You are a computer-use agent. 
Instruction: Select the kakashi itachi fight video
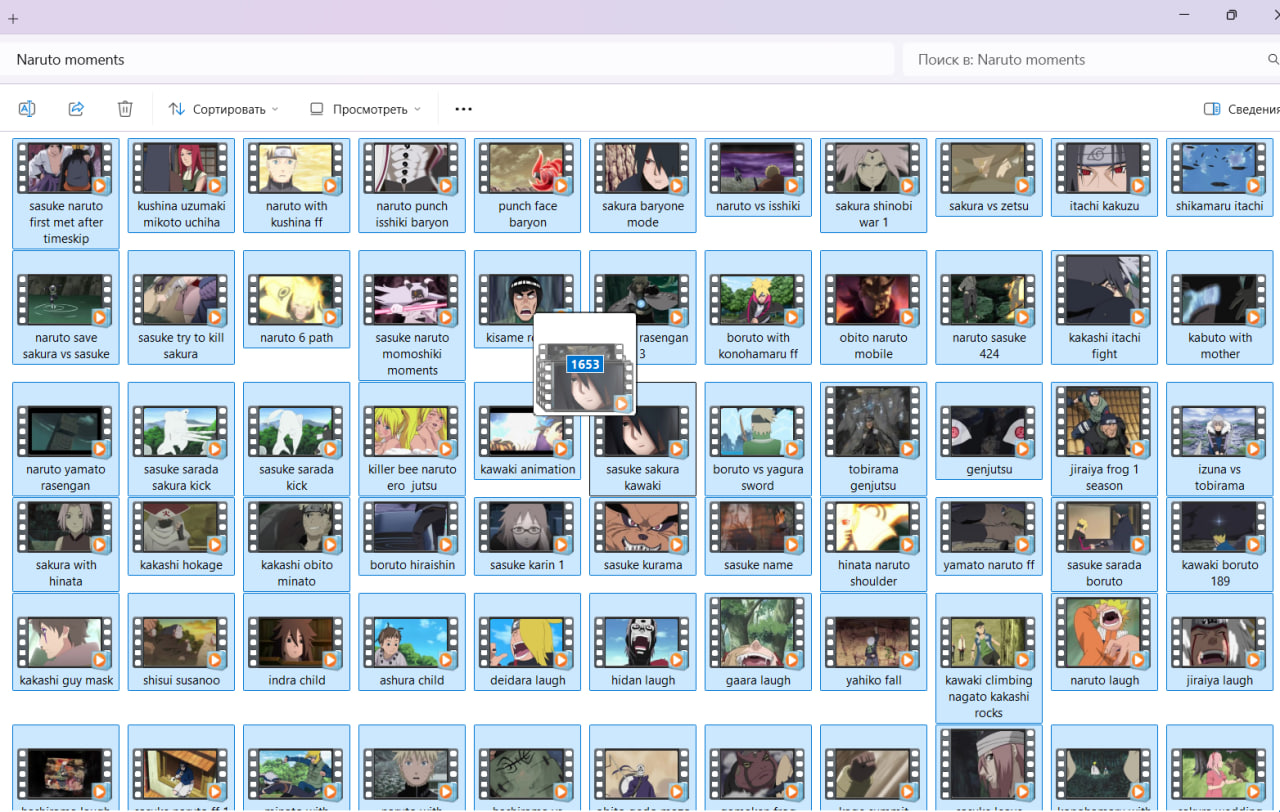point(1105,307)
